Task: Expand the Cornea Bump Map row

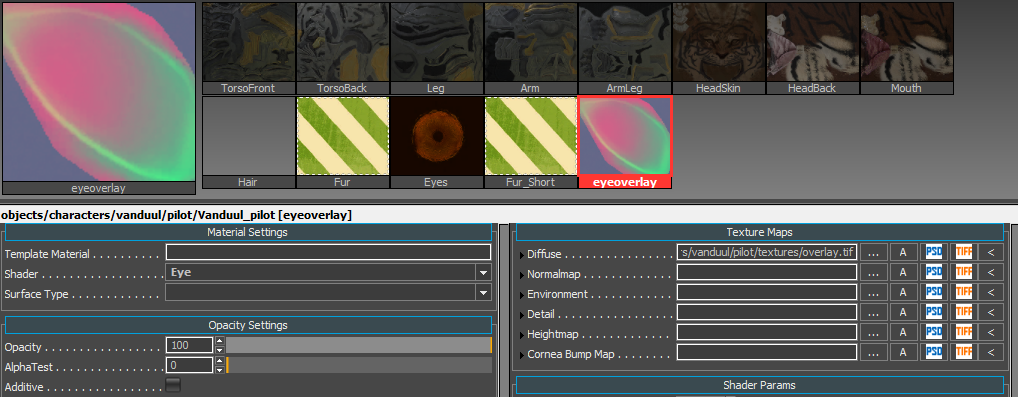Action: [522, 355]
